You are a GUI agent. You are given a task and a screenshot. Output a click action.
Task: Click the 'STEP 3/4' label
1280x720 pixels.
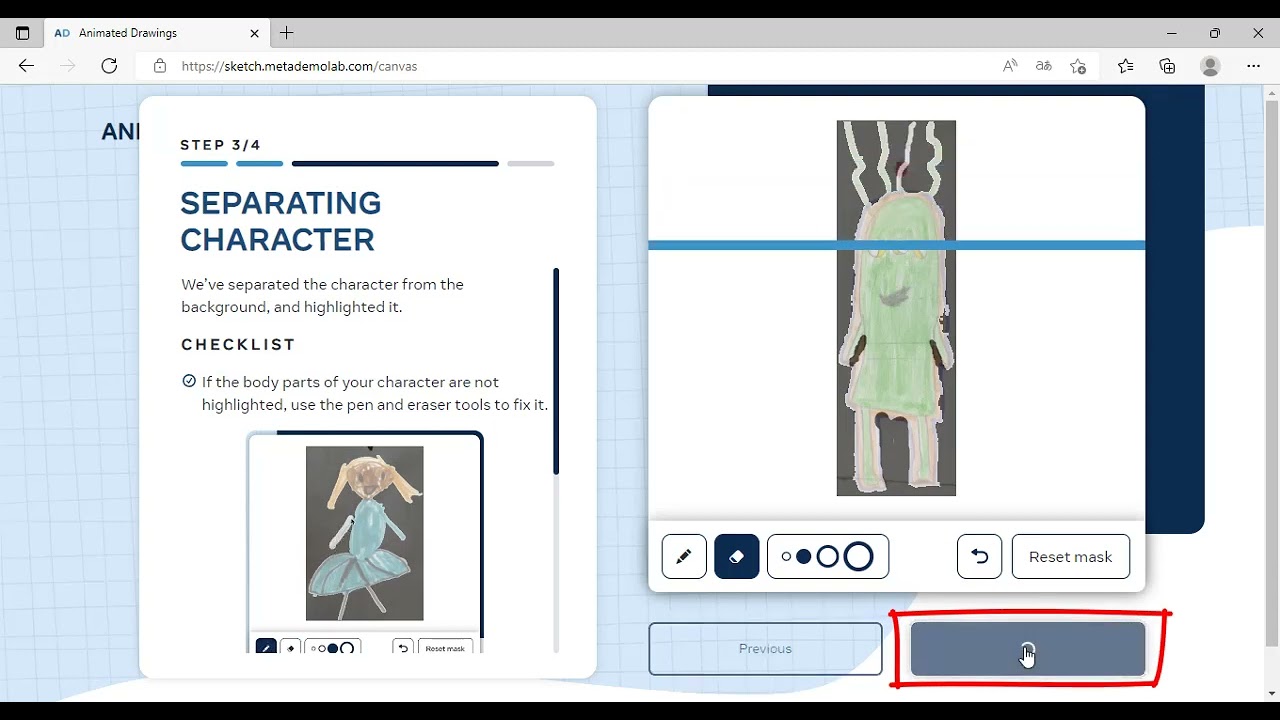(x=221, y=145)
